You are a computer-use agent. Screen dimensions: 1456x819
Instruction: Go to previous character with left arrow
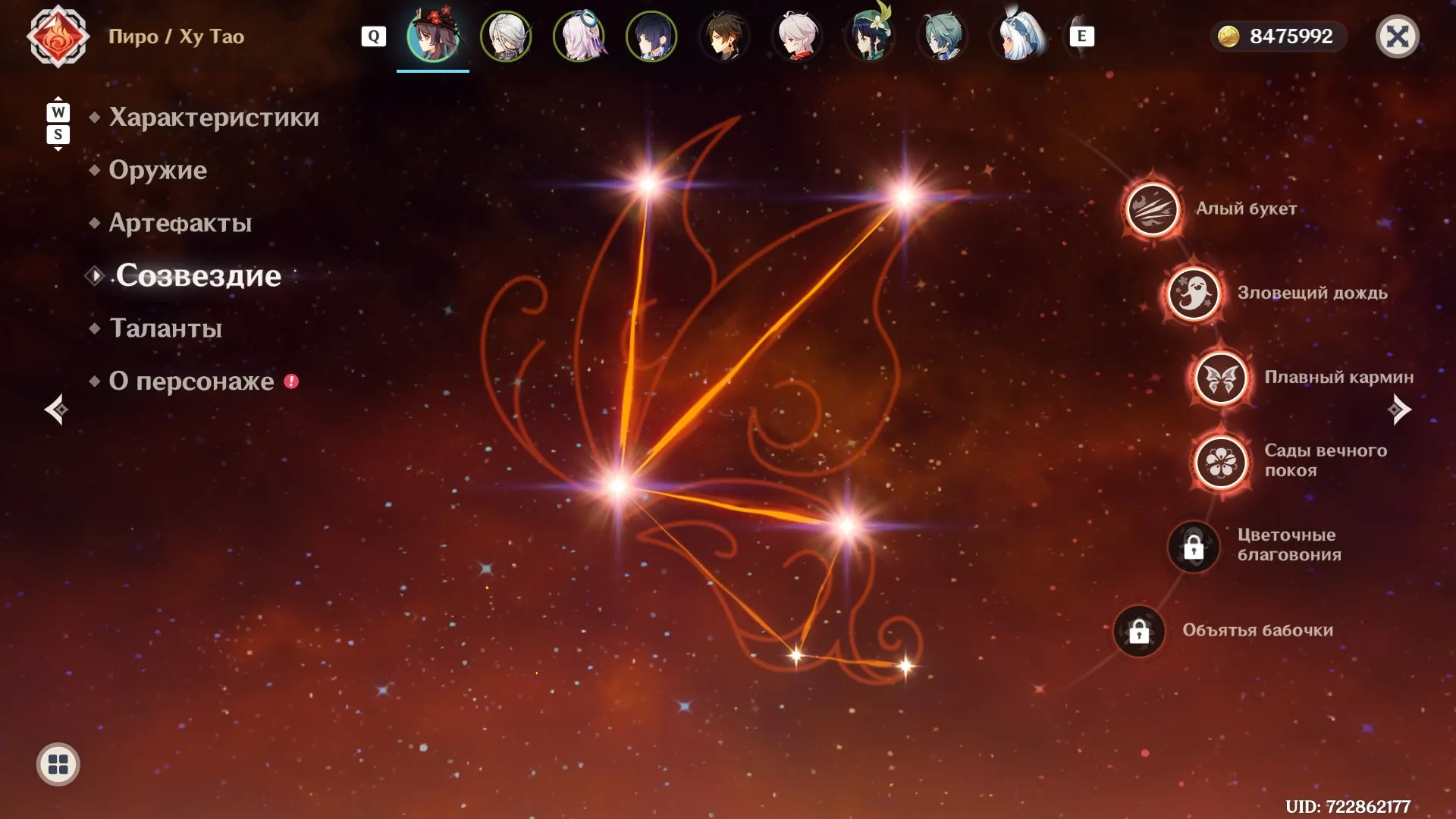coord(56,409)
